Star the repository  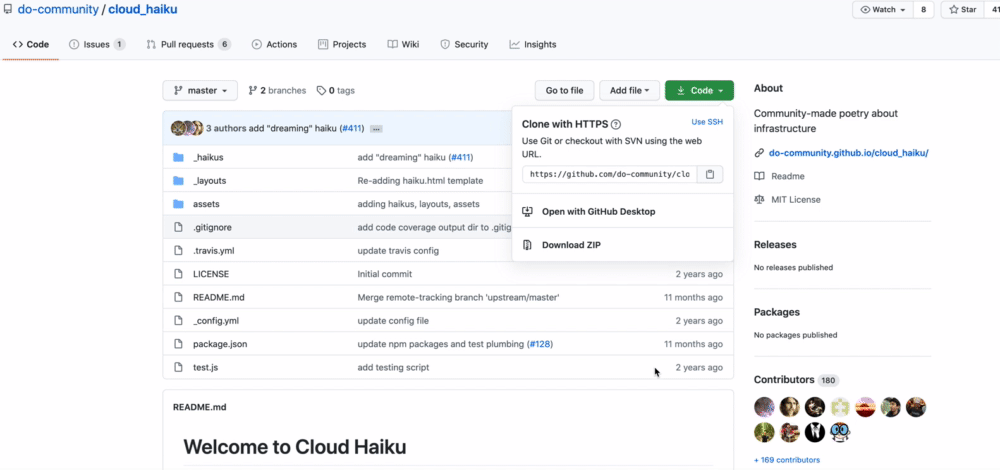pyautogui.click(x=963, y=10)
